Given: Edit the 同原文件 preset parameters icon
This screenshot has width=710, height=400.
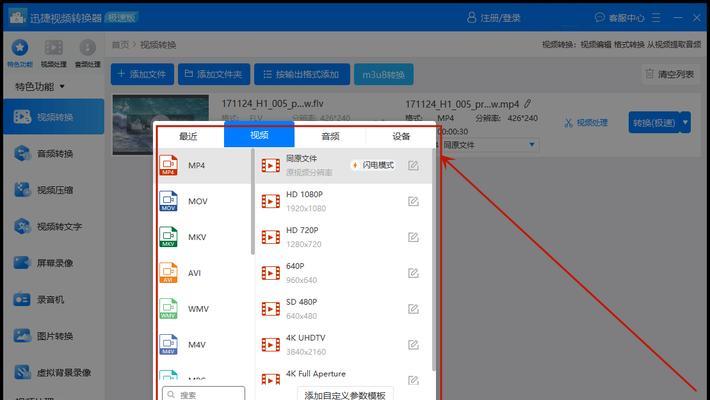Looking at the screenshot, I should (x=413, y=165).
